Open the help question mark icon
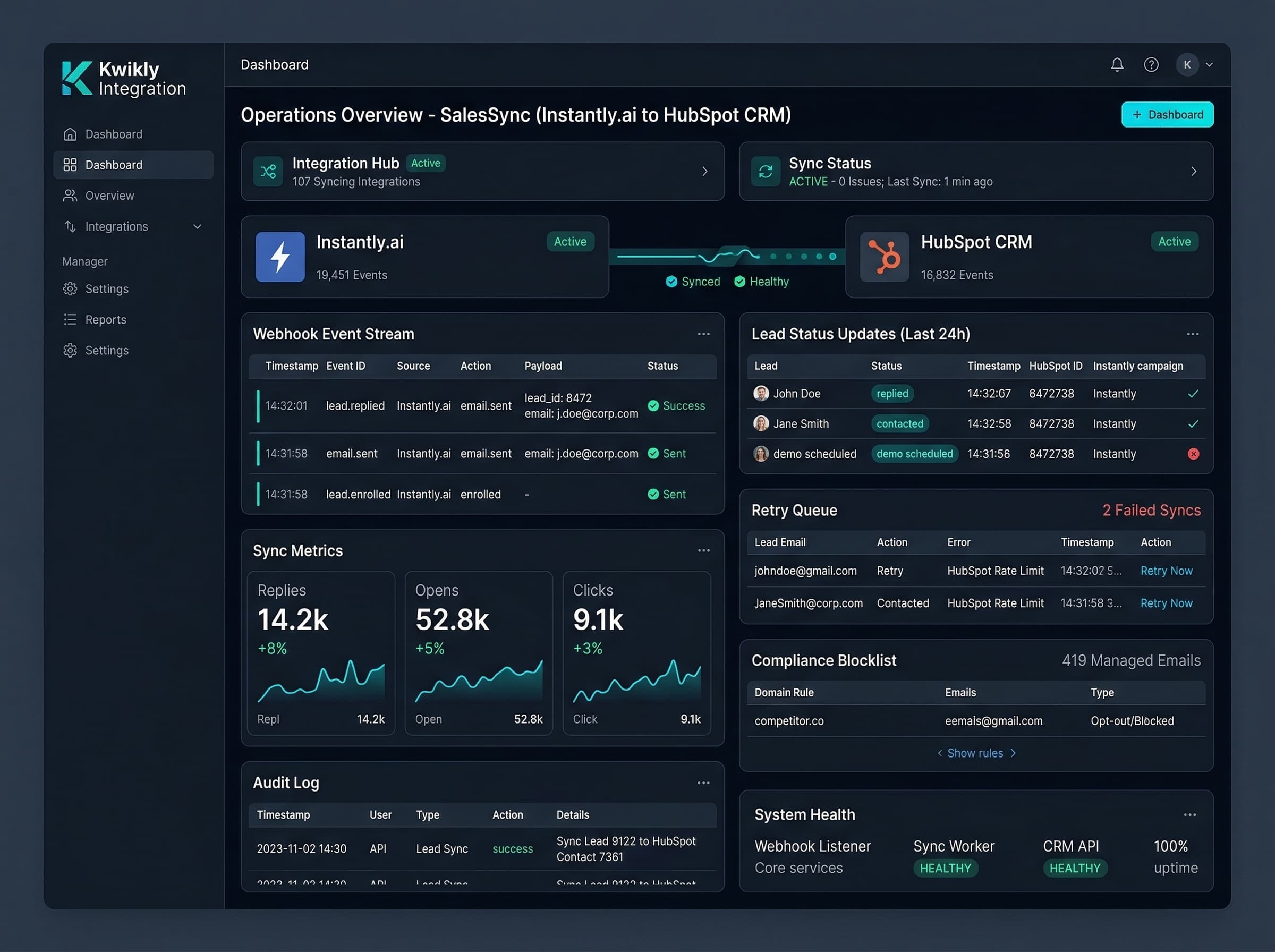Viewport: 1275px width, 952px height. pos(1151,64)
